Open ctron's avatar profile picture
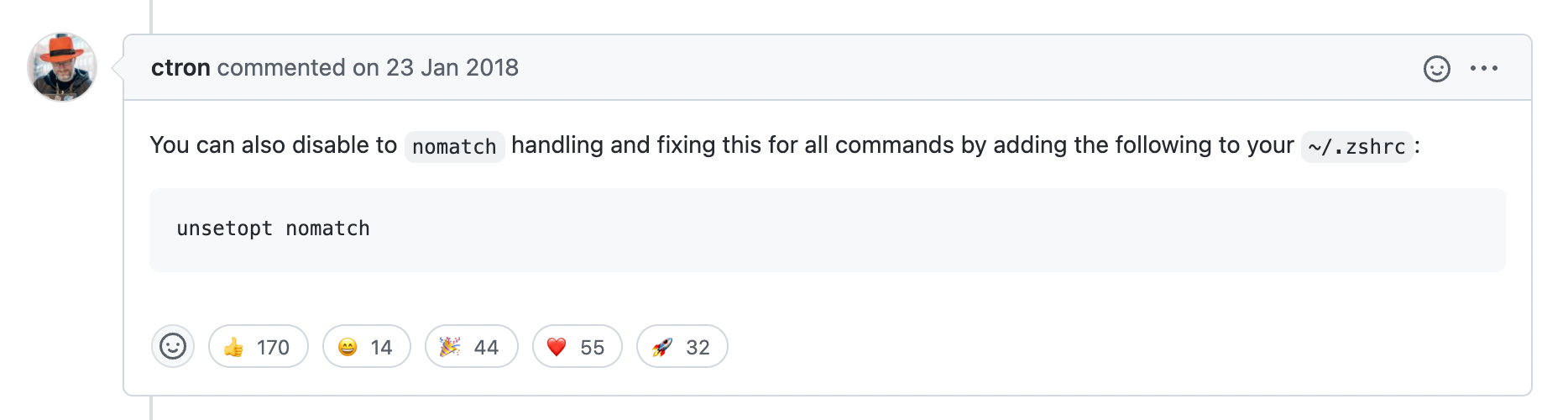This screenshot has height=420, width=1568. 62,67
